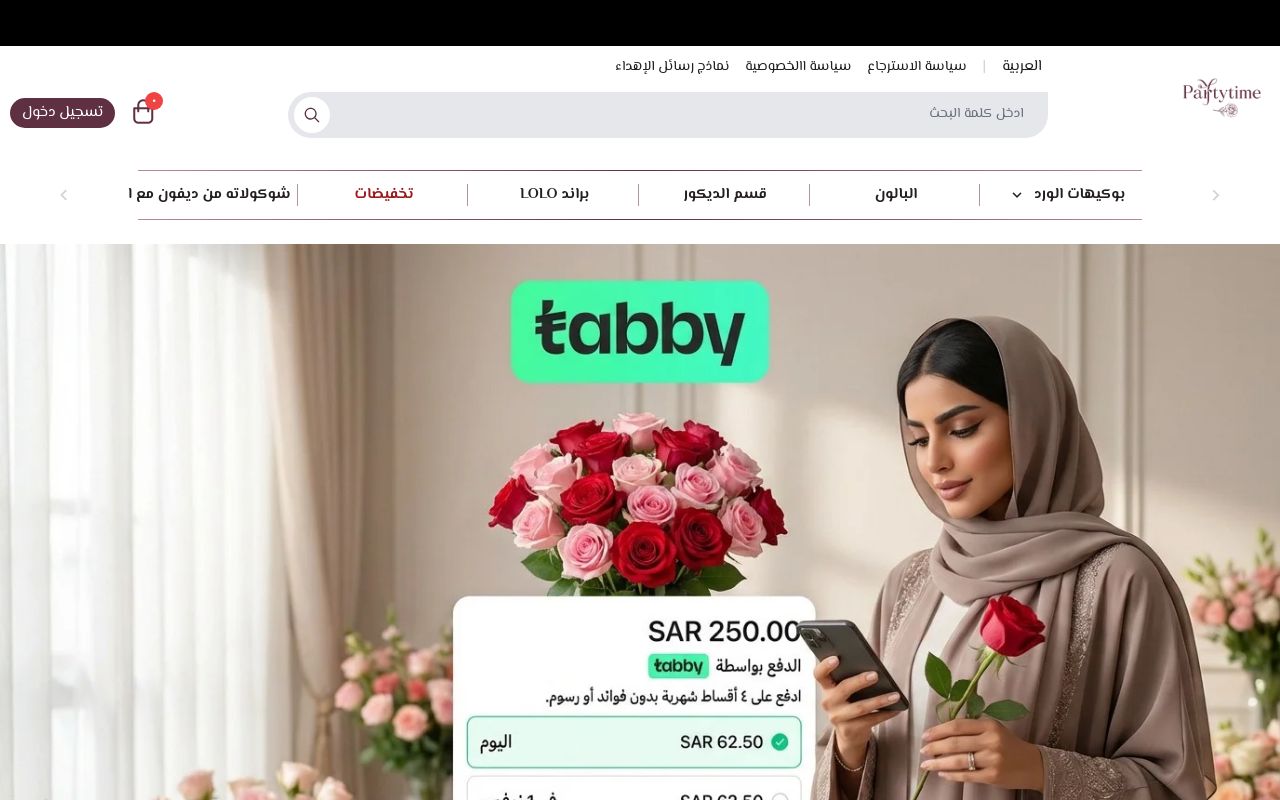Click the small tabby badge beside الدفع بواسطة

coord(678,666)
